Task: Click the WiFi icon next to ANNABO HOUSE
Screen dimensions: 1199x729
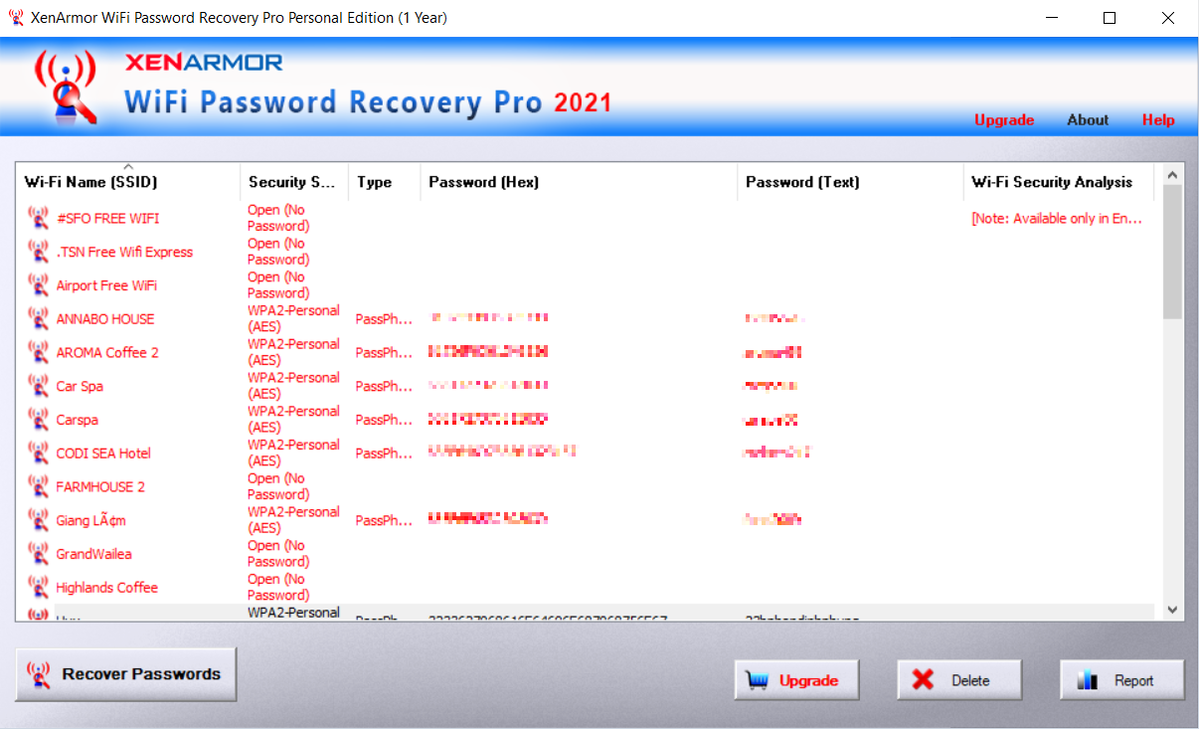Action: (38, 319)
